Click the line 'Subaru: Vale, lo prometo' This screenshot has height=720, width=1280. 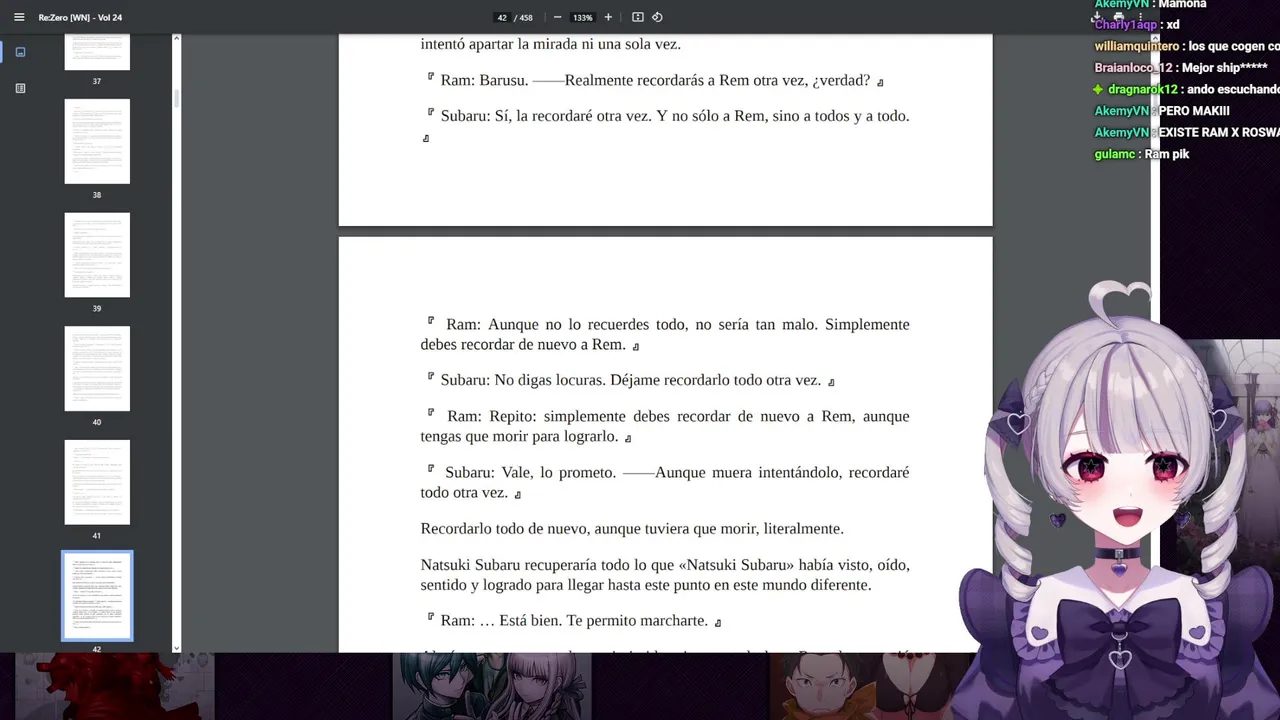(x=665, y=482)
